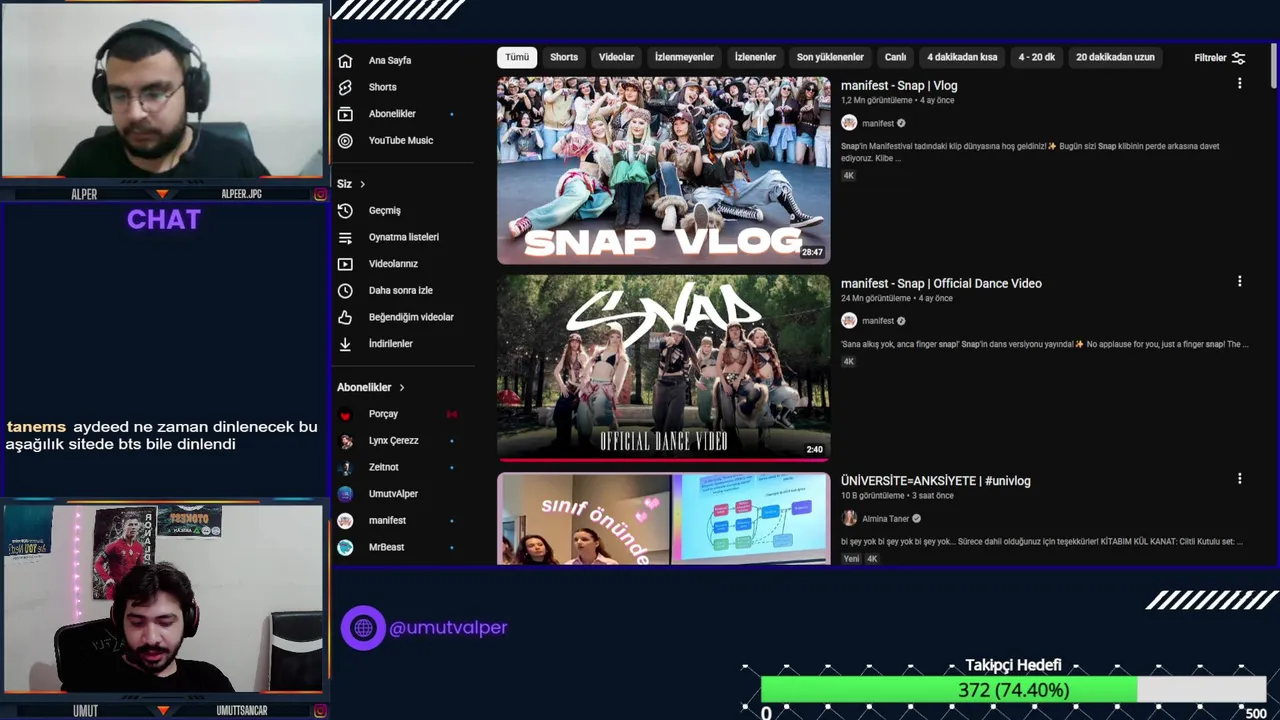Open the Videolarınız icon

pyautogui.click(x=345, y=264)
